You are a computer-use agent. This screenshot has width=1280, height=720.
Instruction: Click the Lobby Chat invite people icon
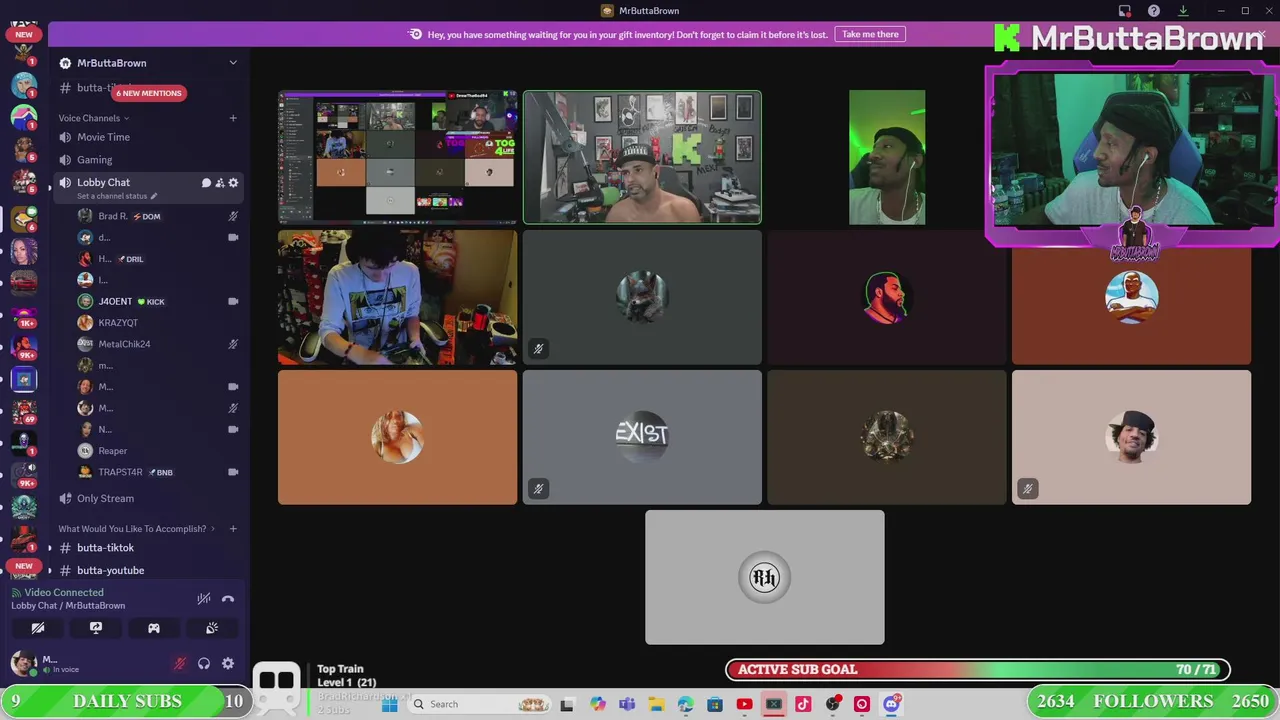click(220, 183)
